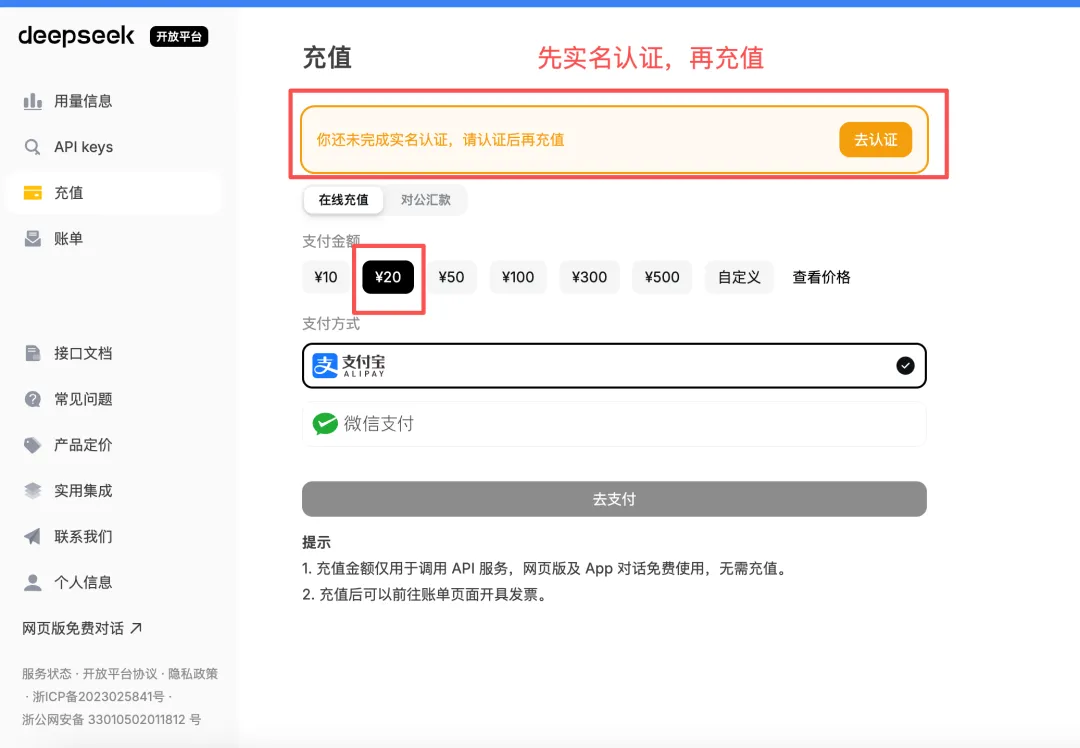Screen dimensions: 1080x748
Task: Open the 浙公网安备 33010502011812 号 link
Action: pyautogui.click(x=112, y=720)
